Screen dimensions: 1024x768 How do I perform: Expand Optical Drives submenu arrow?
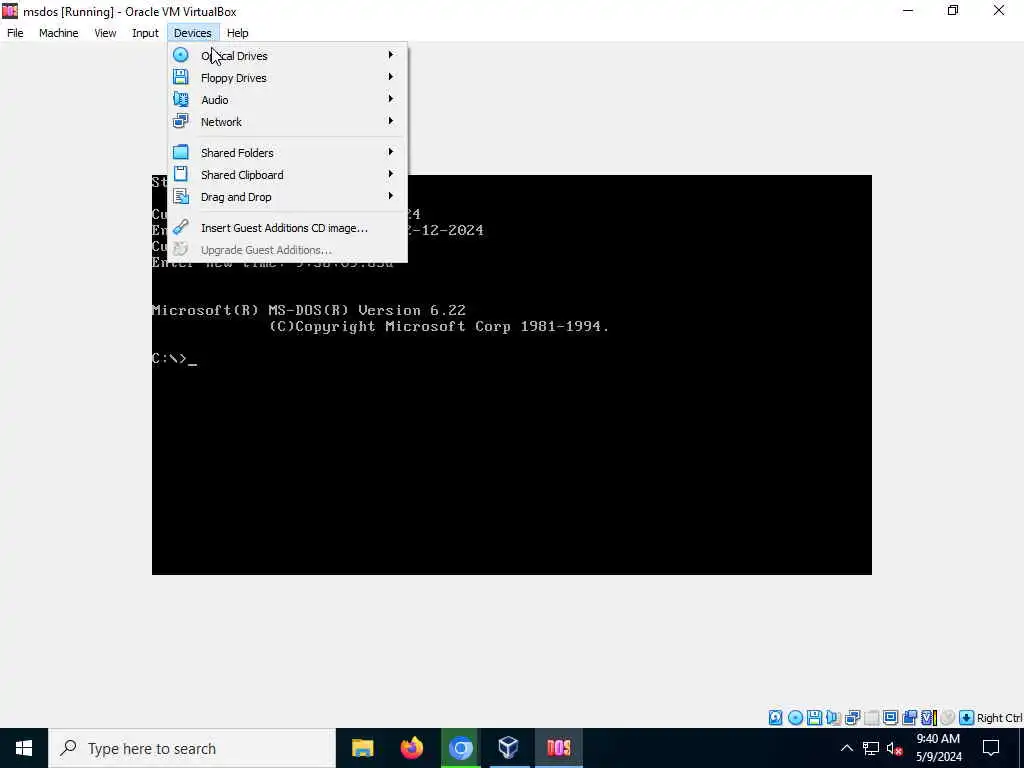click(x=391, y=55)
